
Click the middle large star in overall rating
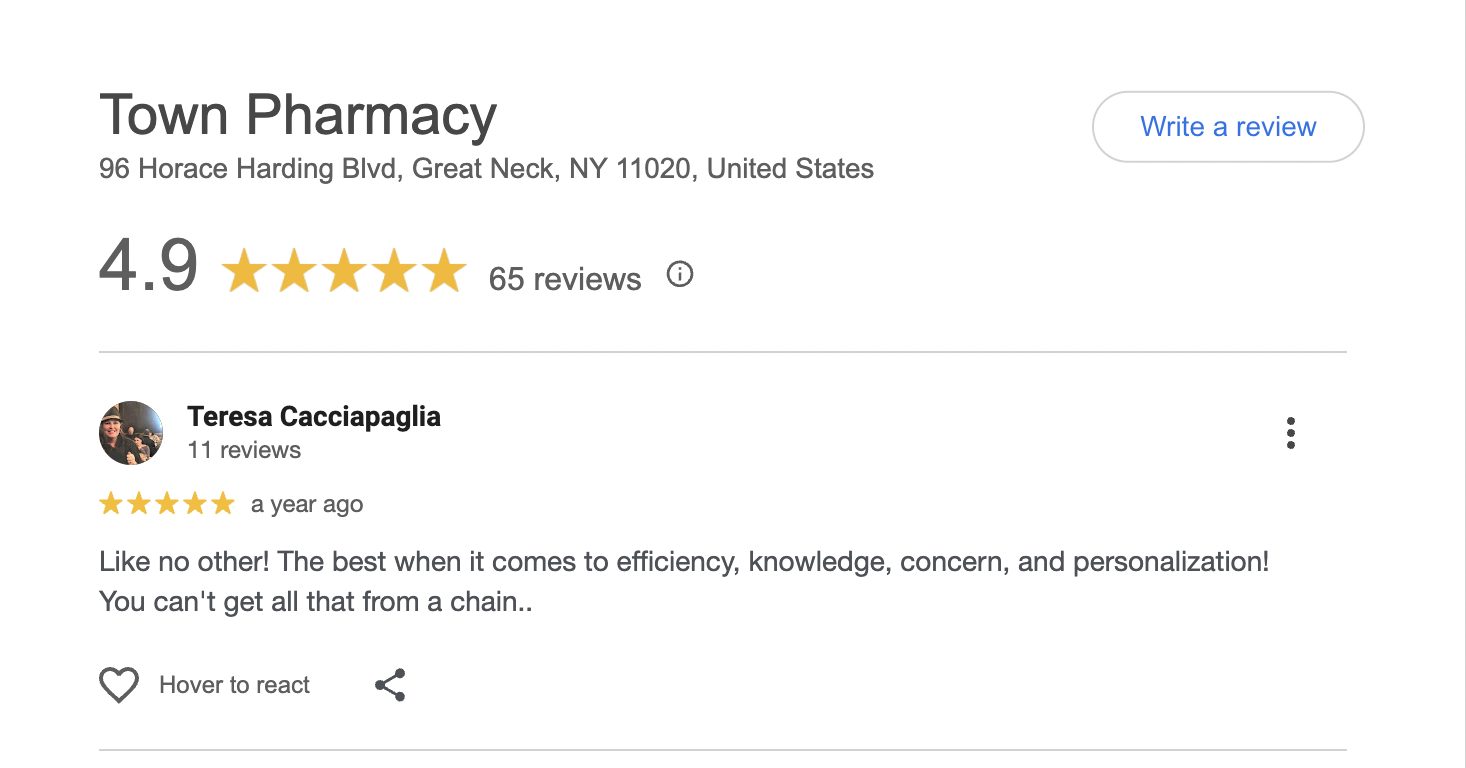point(343,272)
